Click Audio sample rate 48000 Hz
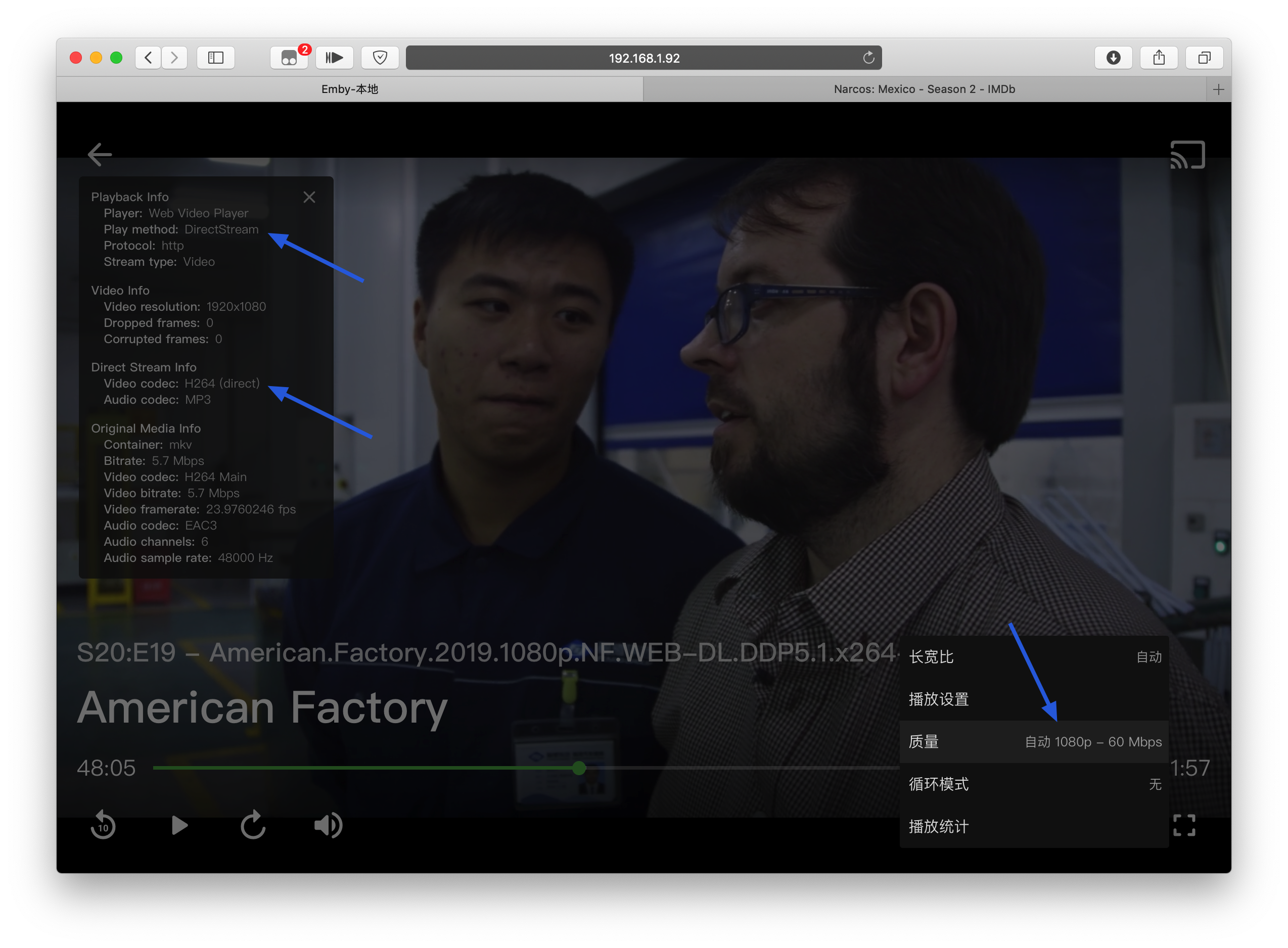The height and width of the screenshot is (948, 1288). pos(188,558)
